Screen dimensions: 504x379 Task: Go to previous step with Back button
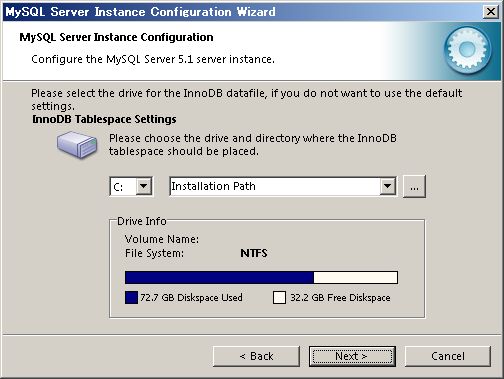256,356
